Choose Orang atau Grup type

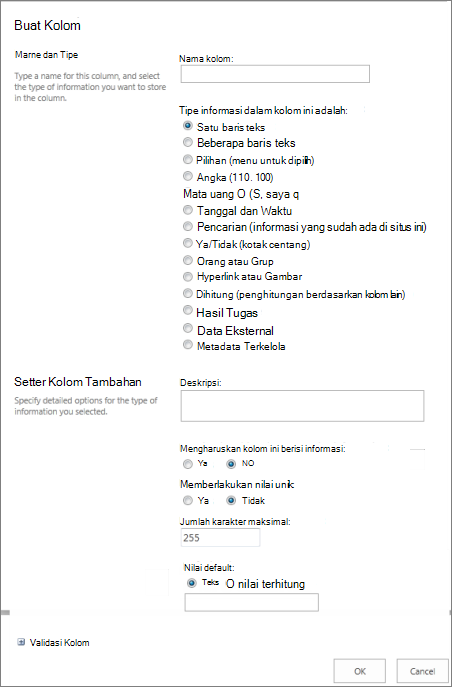click(187, 261)
